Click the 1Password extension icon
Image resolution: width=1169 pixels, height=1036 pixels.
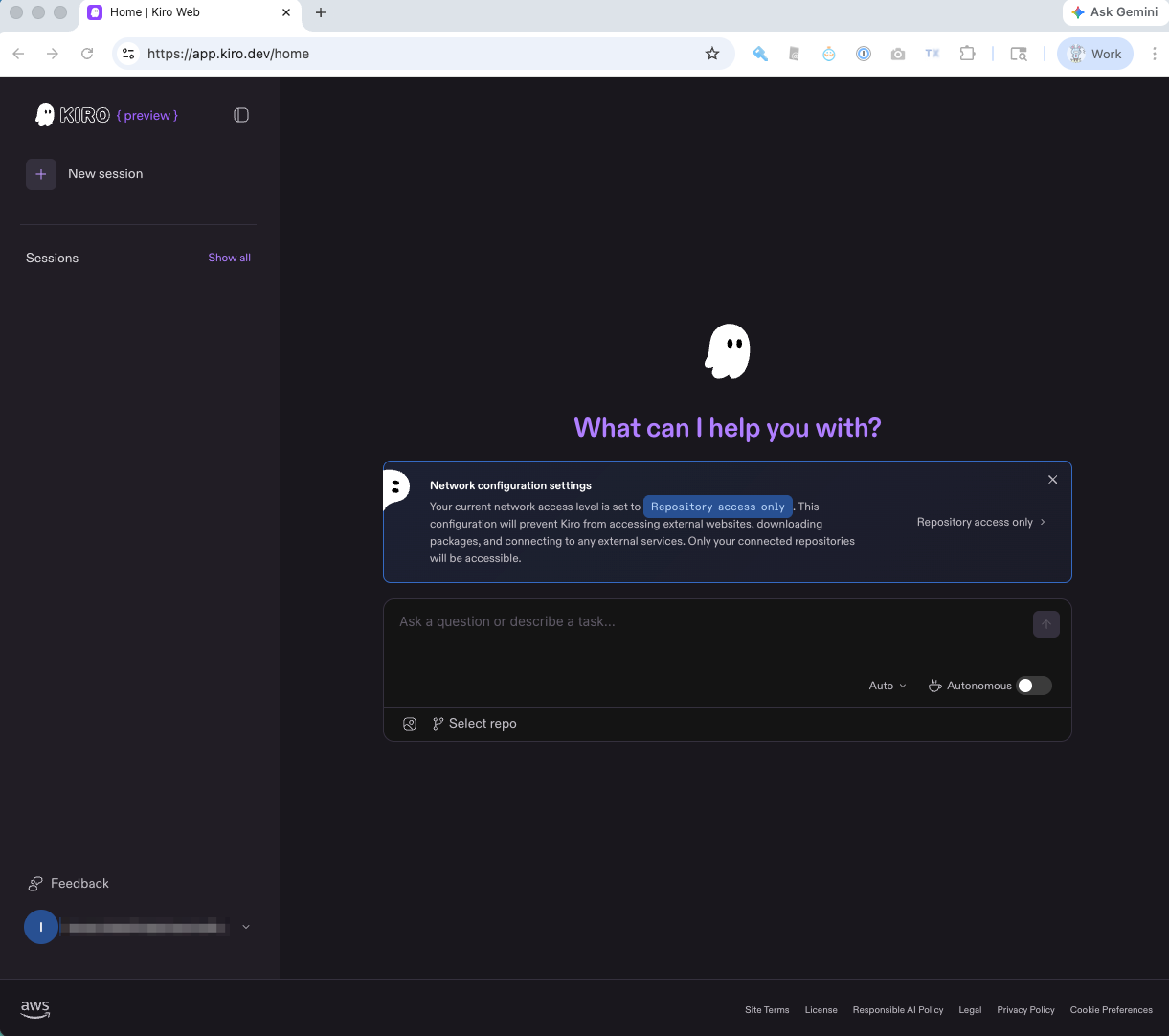(864, 54)
